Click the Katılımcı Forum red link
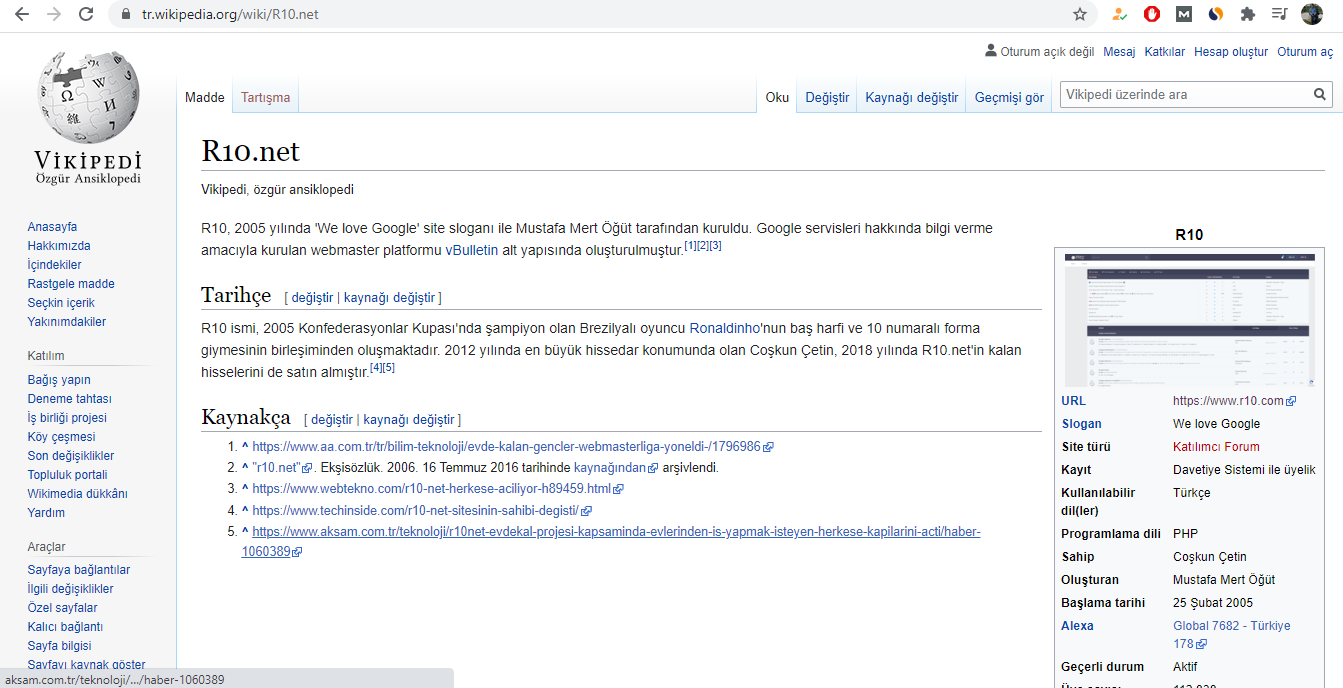Image resolution: width=1343 pixels, height=688 pixels. click(1216, 447)
